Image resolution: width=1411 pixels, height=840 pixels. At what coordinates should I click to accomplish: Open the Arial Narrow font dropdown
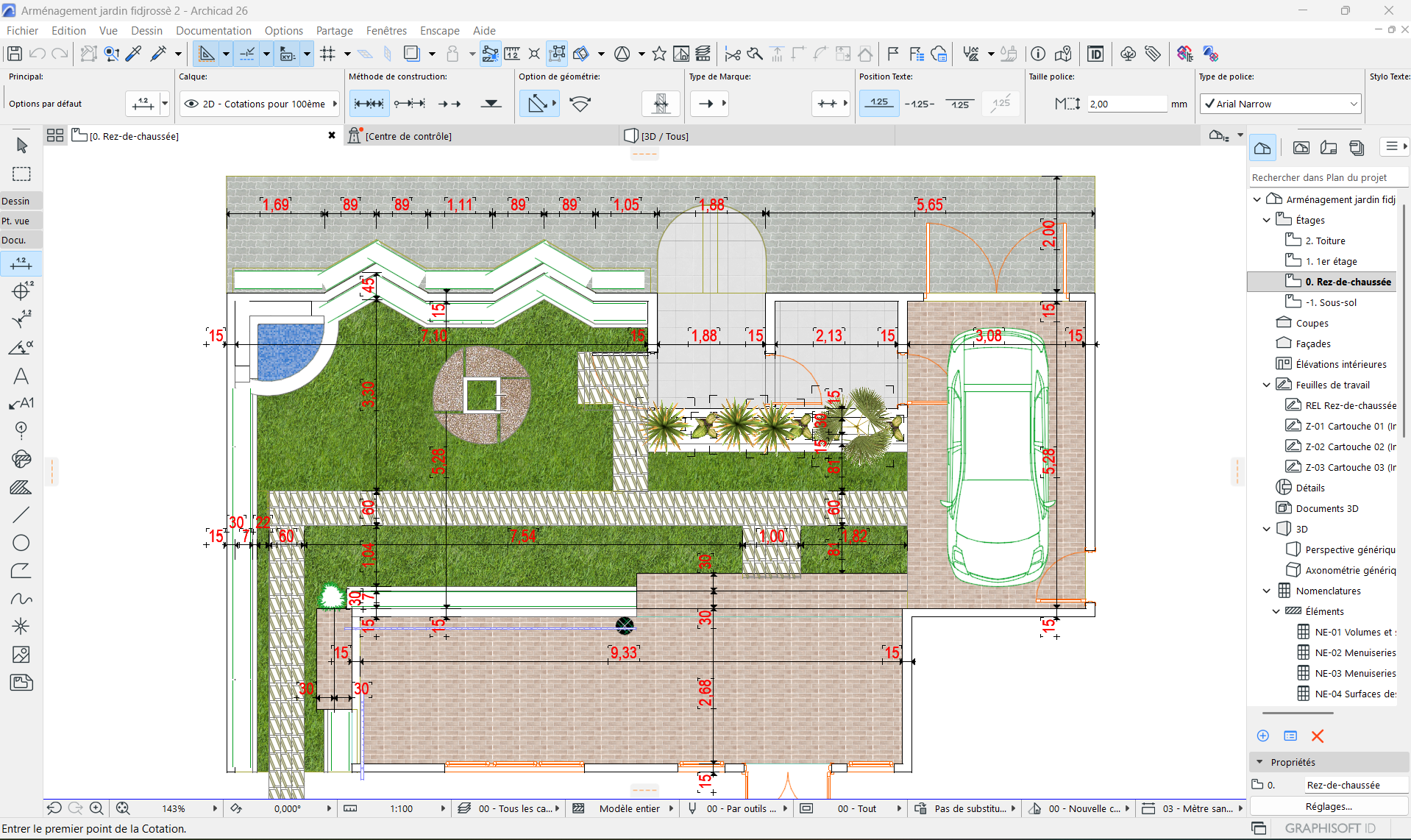(1280, 104)
